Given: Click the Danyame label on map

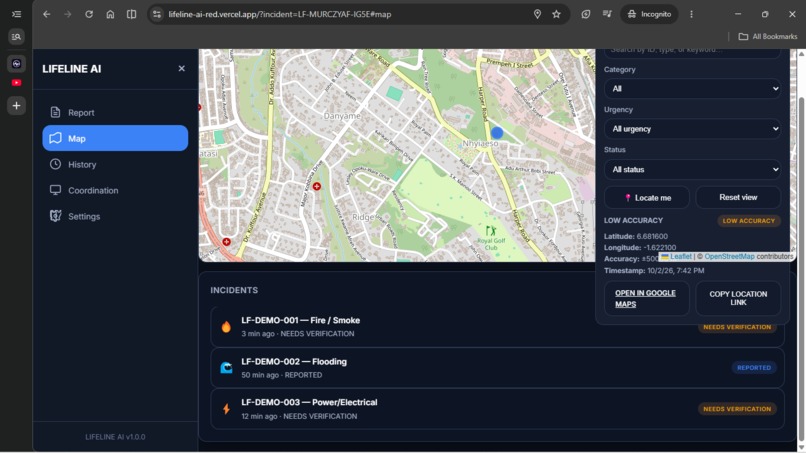Looking at the screenshot, I should [342, 116].
